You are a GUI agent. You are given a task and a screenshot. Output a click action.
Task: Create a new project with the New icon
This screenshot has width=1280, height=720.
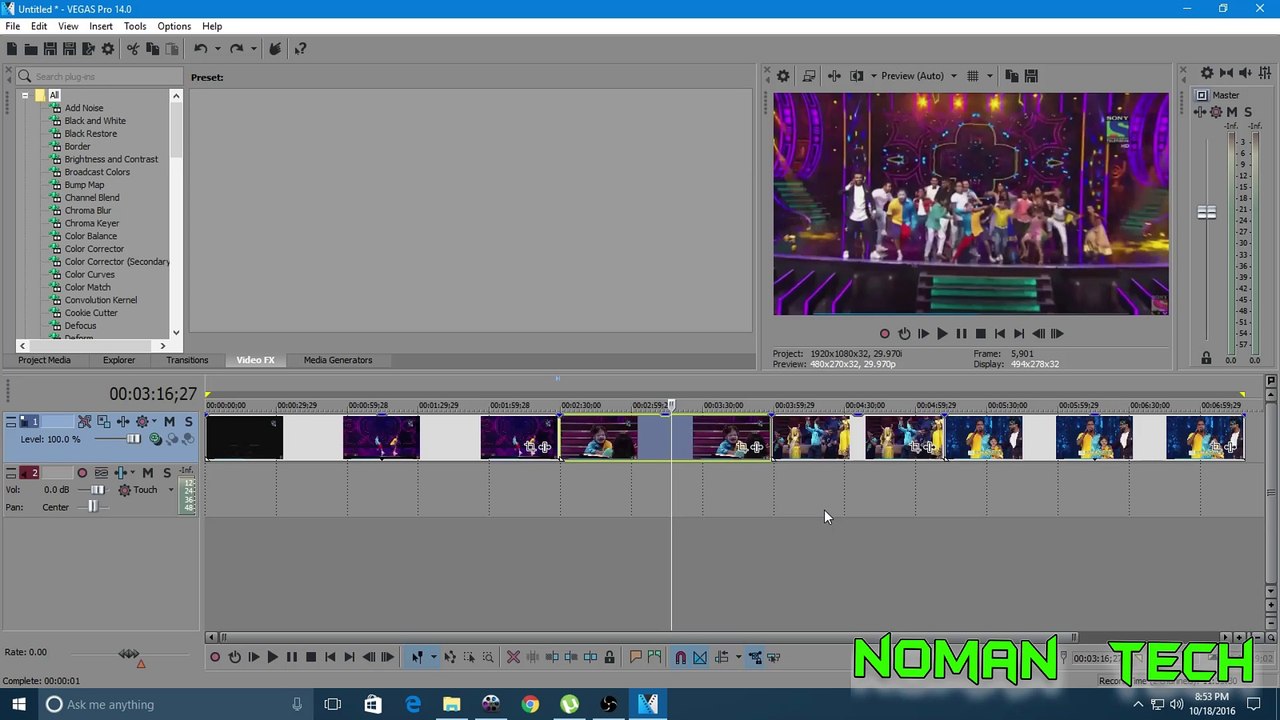(x=12, y=49)
